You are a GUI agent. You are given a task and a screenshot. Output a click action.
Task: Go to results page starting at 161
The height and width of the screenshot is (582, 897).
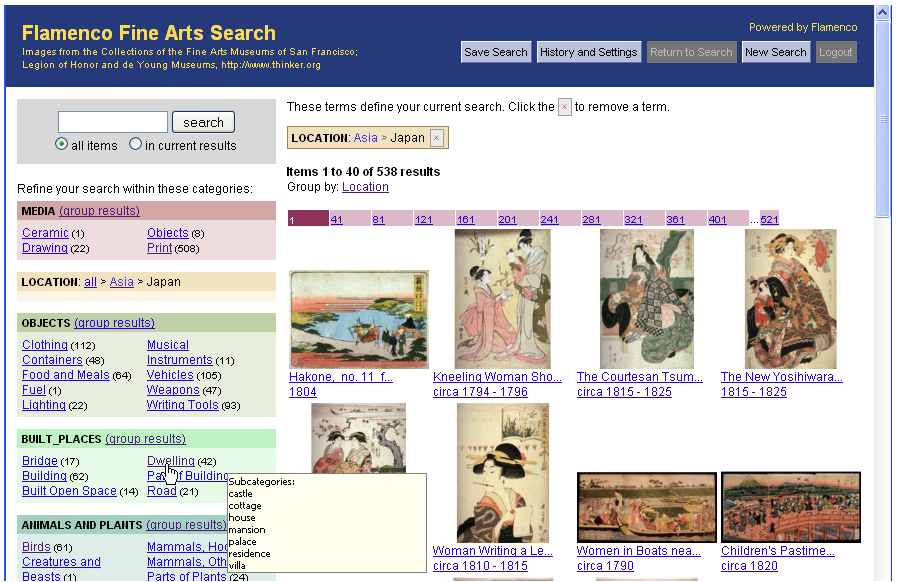click(x=466, y=219)
